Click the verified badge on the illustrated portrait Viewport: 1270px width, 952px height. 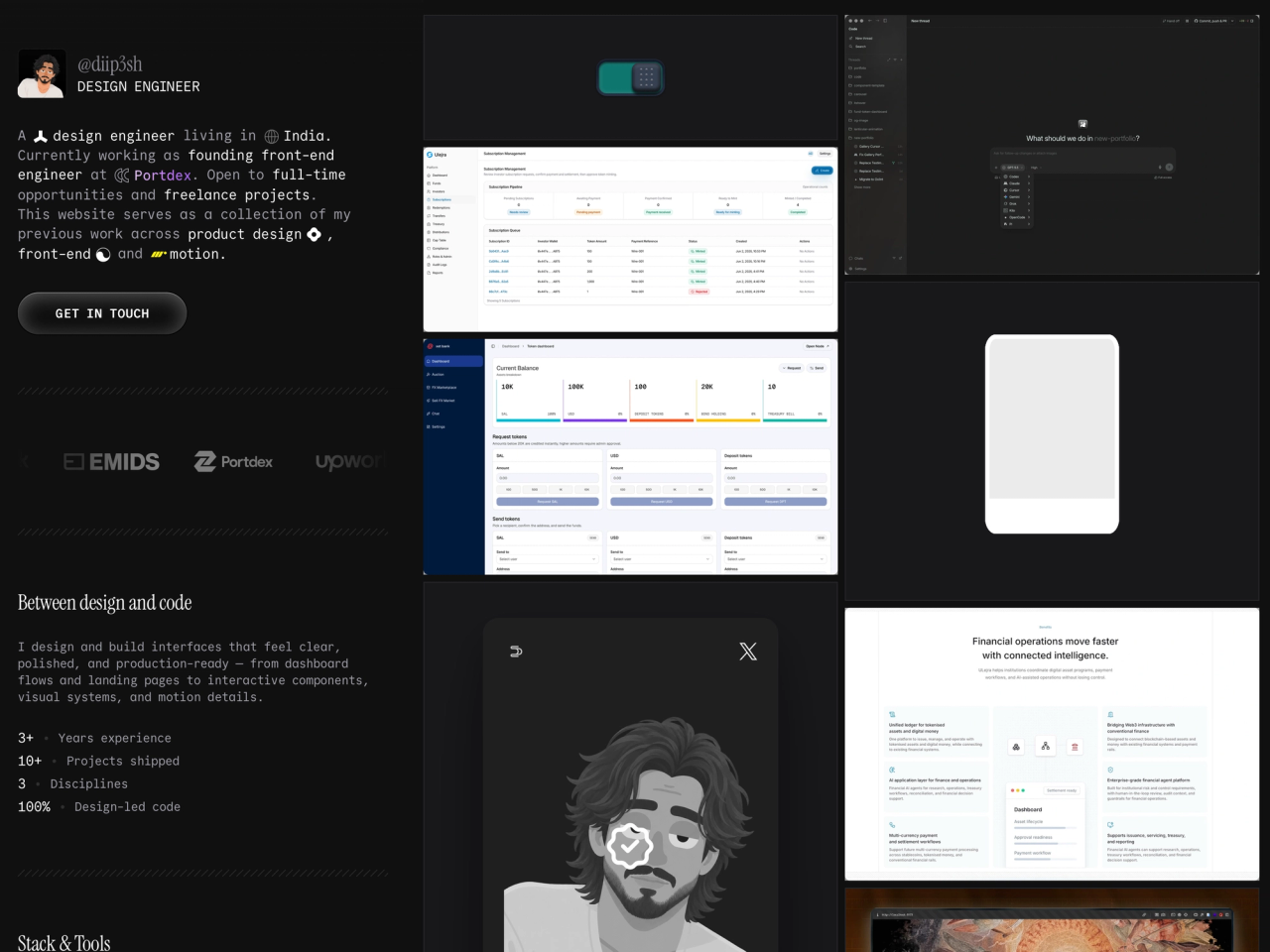point(630,845)
